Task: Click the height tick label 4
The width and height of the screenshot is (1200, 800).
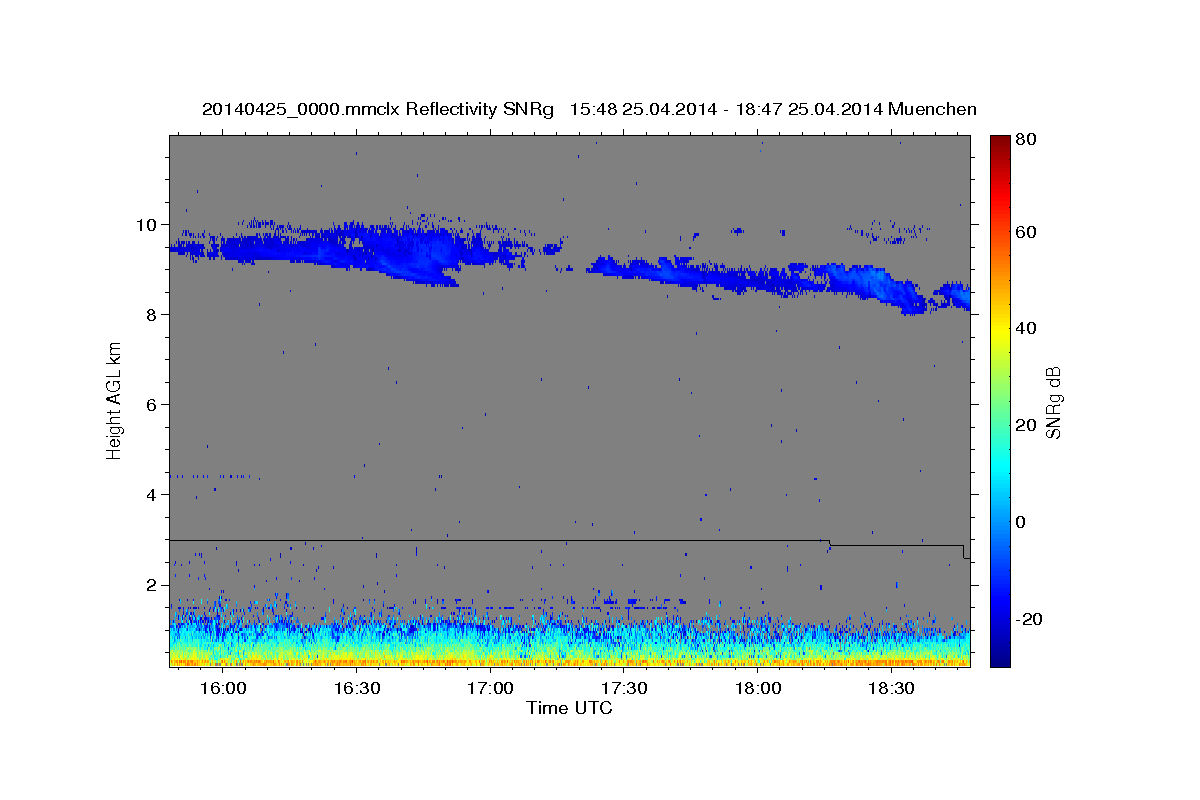Action: [154, 494]
